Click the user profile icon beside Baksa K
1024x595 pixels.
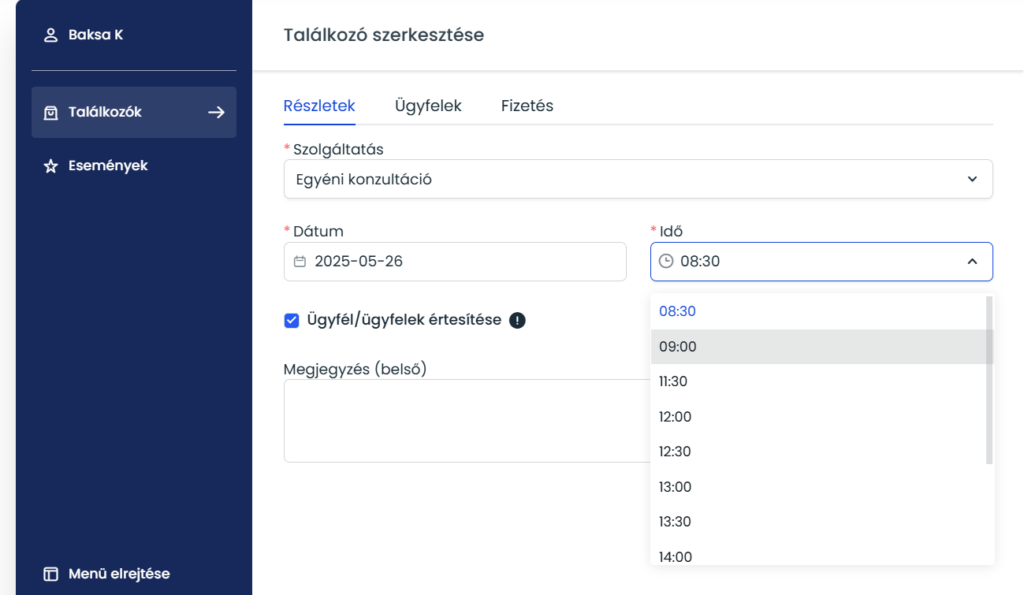(x=51, y=35)
